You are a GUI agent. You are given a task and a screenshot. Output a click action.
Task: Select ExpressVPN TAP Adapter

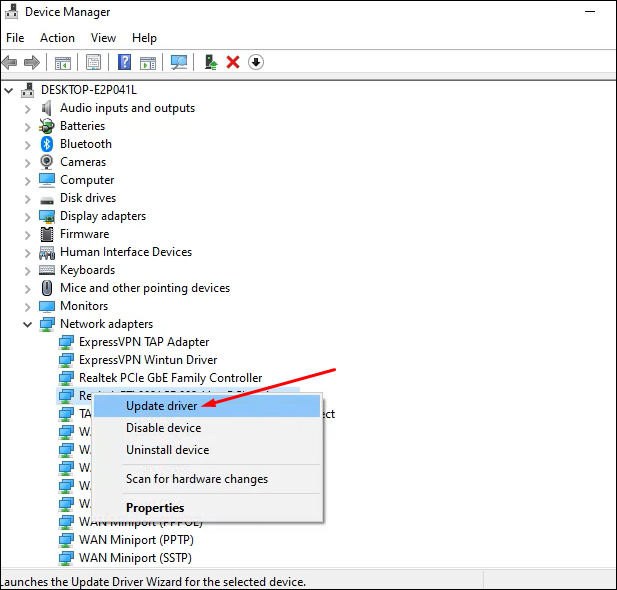tap(144, 342)
